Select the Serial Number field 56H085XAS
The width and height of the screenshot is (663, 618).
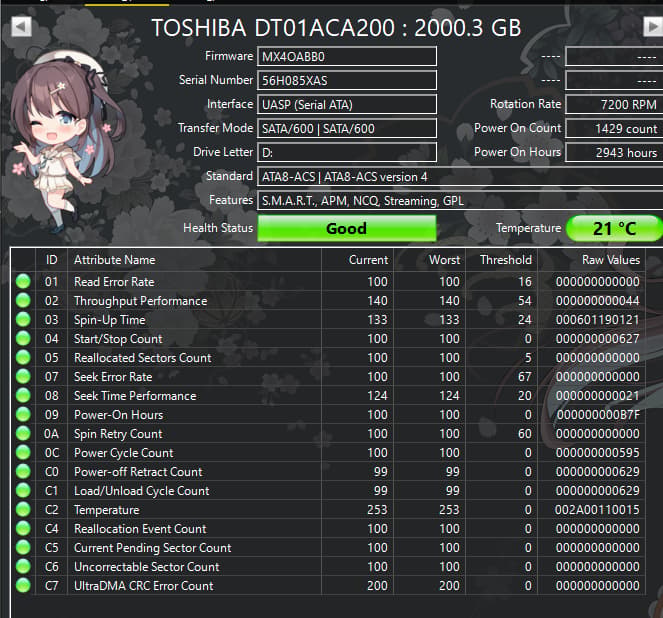(x=347, y=80)
